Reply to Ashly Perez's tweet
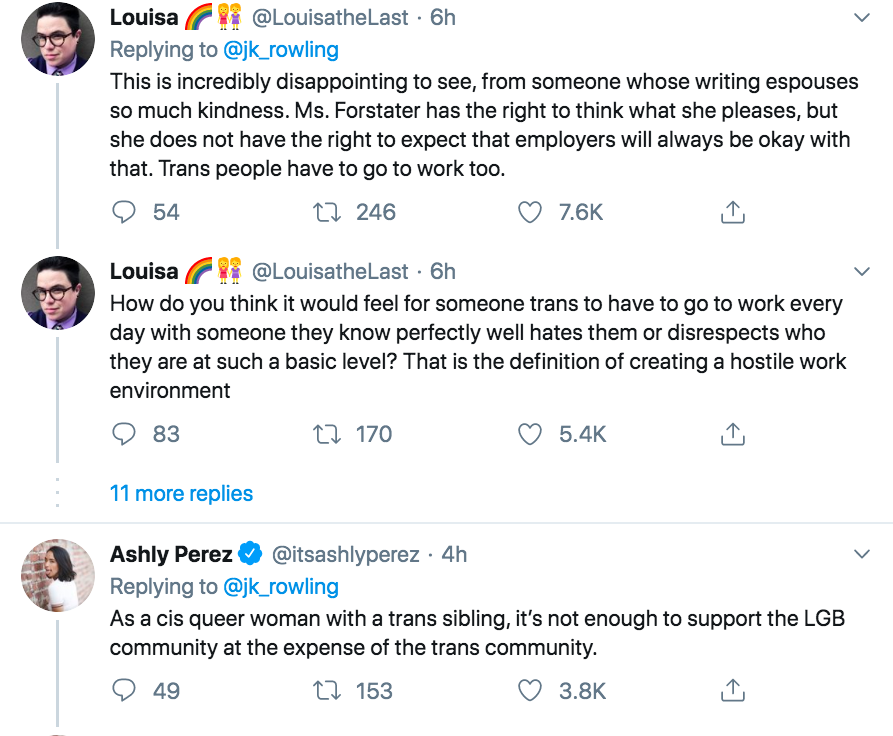Screen dimensions: 893x736 [x=123, y=691]
